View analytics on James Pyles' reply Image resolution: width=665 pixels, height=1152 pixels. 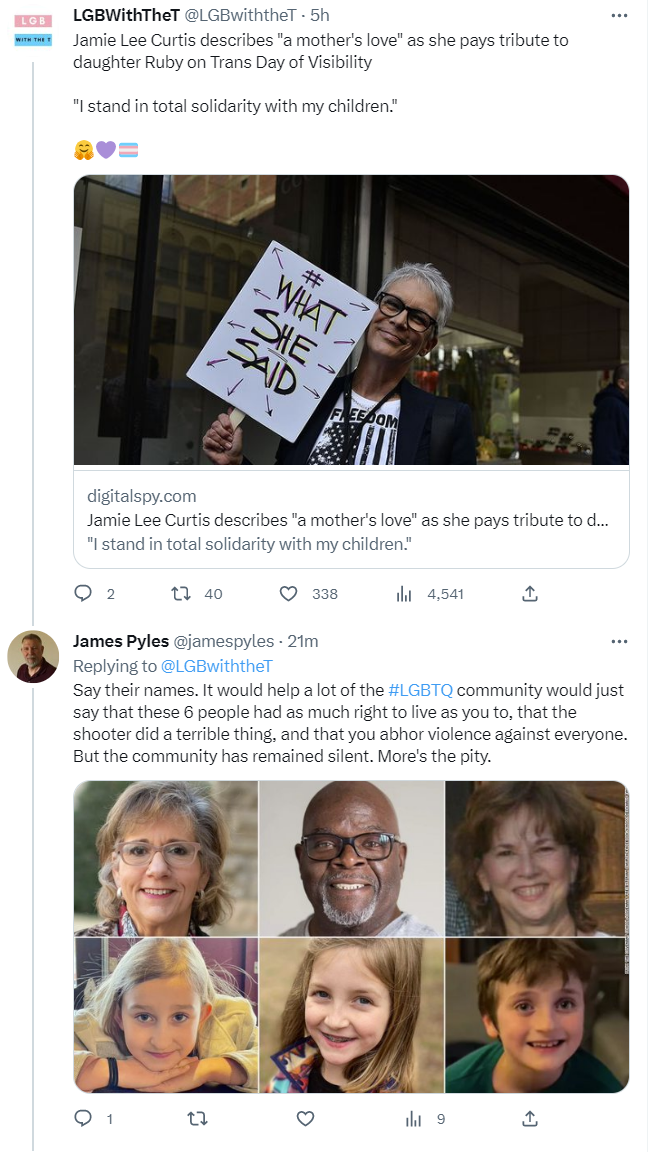click(413, 1118)
